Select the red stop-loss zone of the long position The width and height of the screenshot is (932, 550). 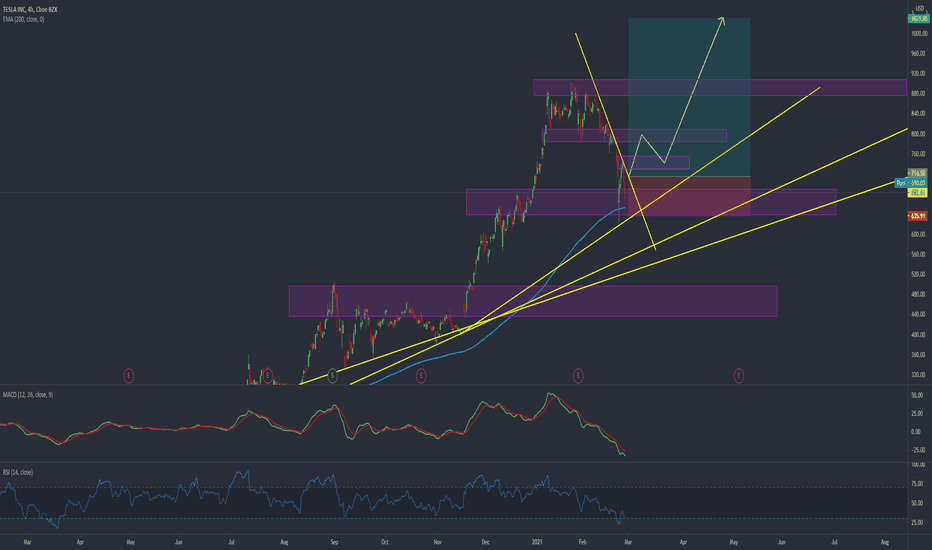689,196
